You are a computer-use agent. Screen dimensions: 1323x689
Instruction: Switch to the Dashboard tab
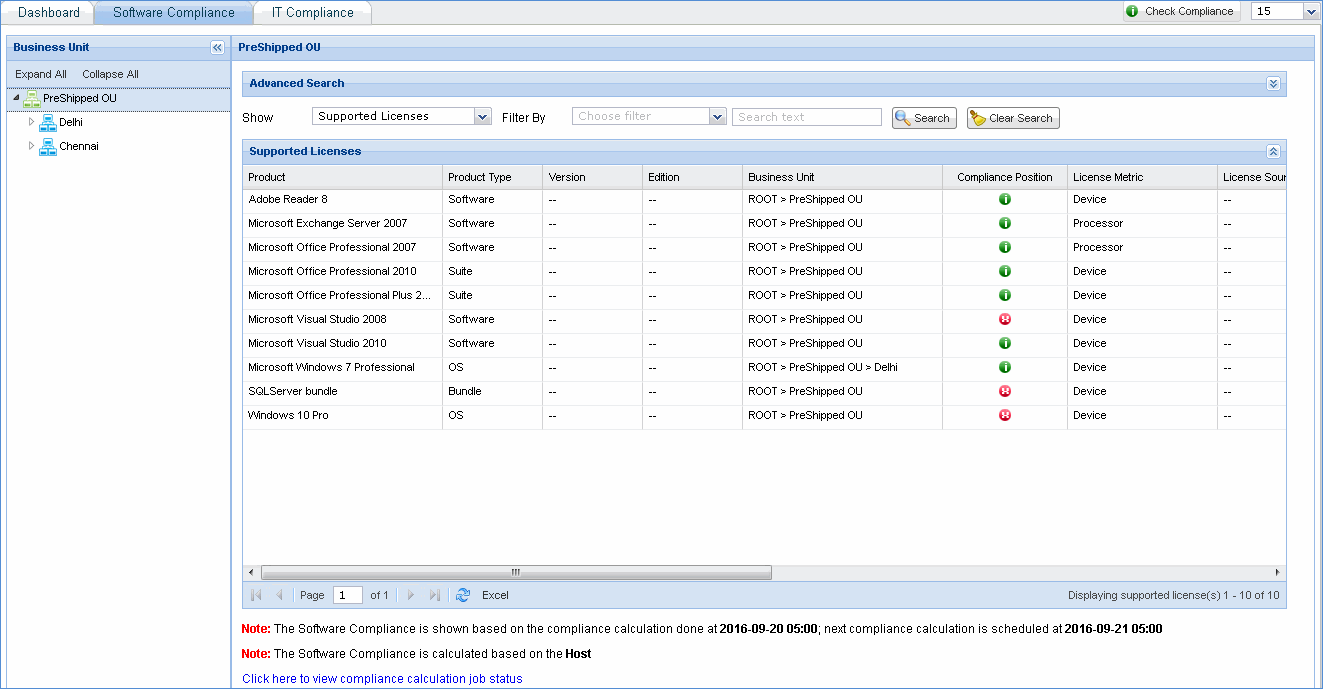pos(50,12)
